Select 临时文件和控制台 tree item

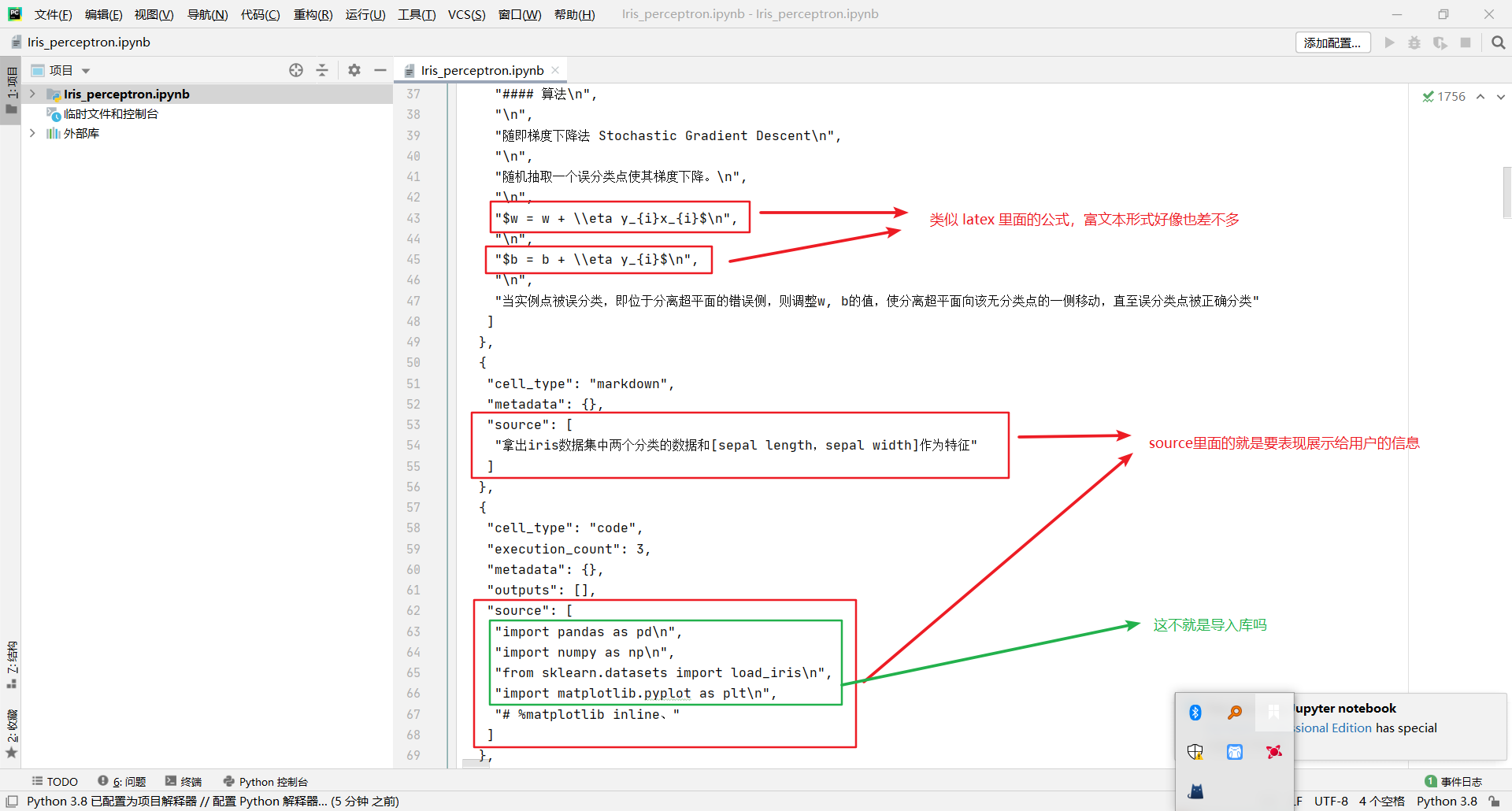(110, 114)
